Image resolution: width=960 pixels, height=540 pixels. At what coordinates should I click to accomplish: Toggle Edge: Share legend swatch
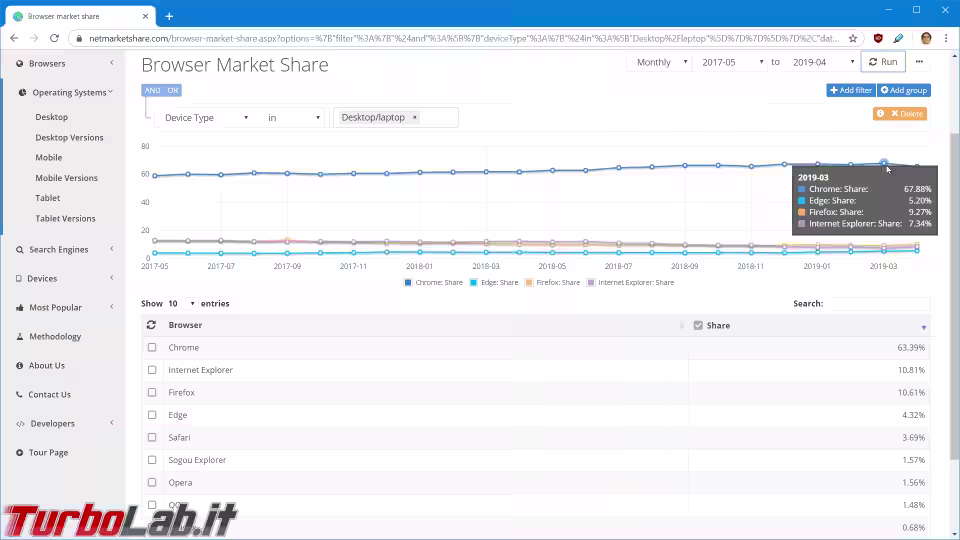(474, 283)
